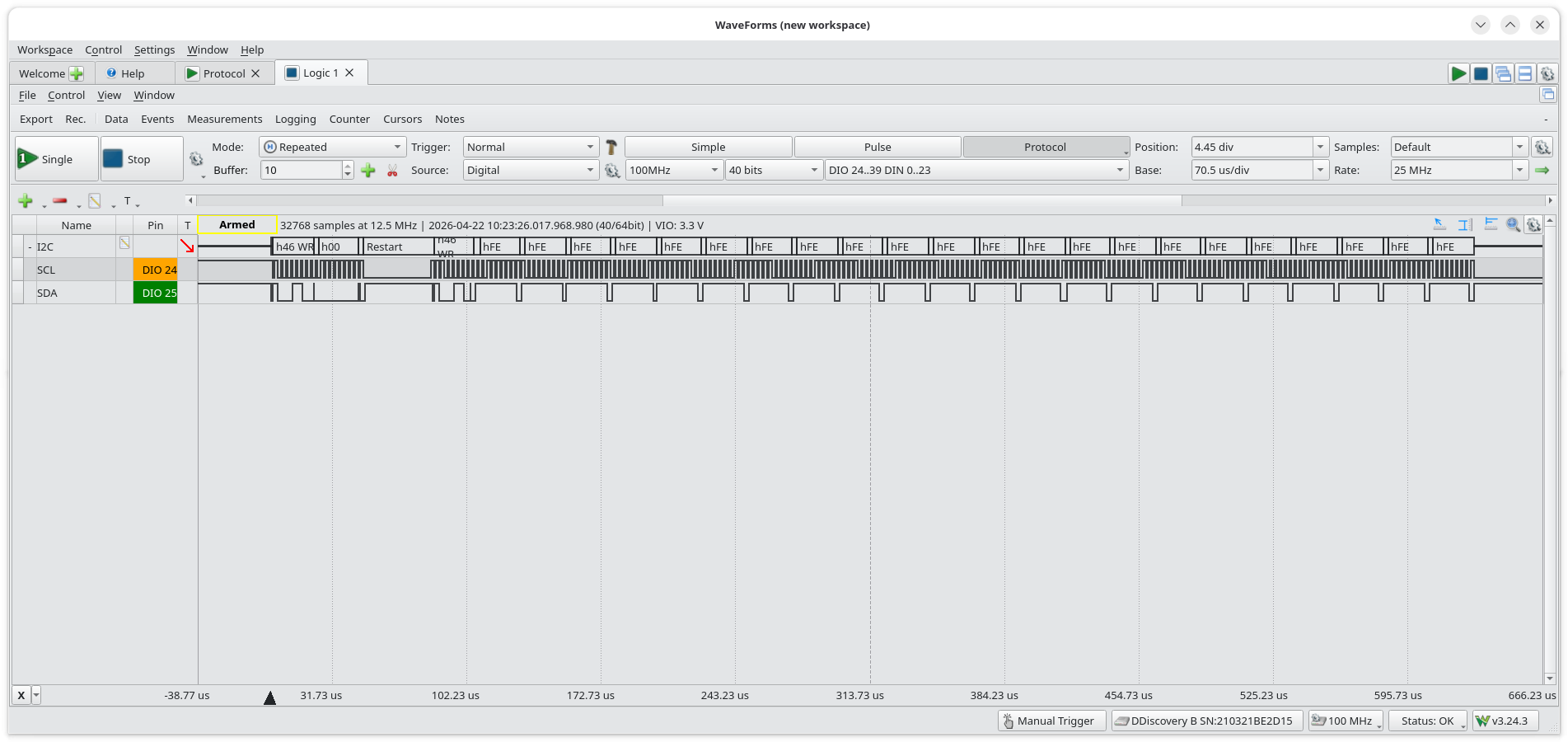Click the cascade windows icon at top right
Image resolution: width=1568 pixels, height=742 pixels.
[1503, 73]
